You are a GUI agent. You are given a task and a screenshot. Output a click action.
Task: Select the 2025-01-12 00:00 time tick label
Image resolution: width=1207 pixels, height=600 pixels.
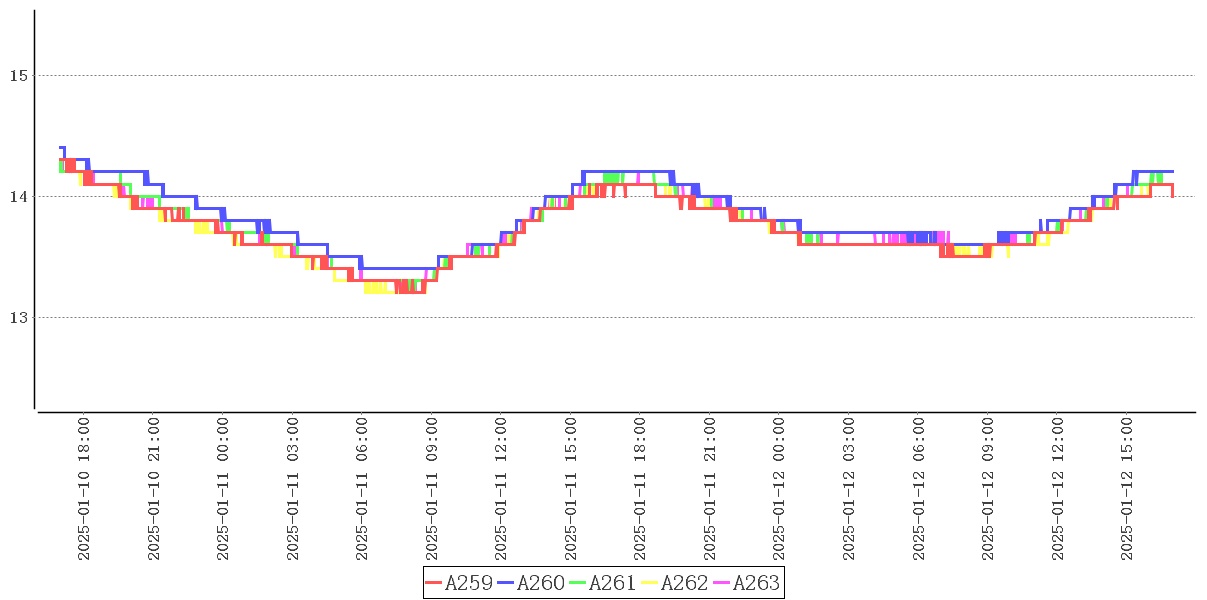coord(779,490)
